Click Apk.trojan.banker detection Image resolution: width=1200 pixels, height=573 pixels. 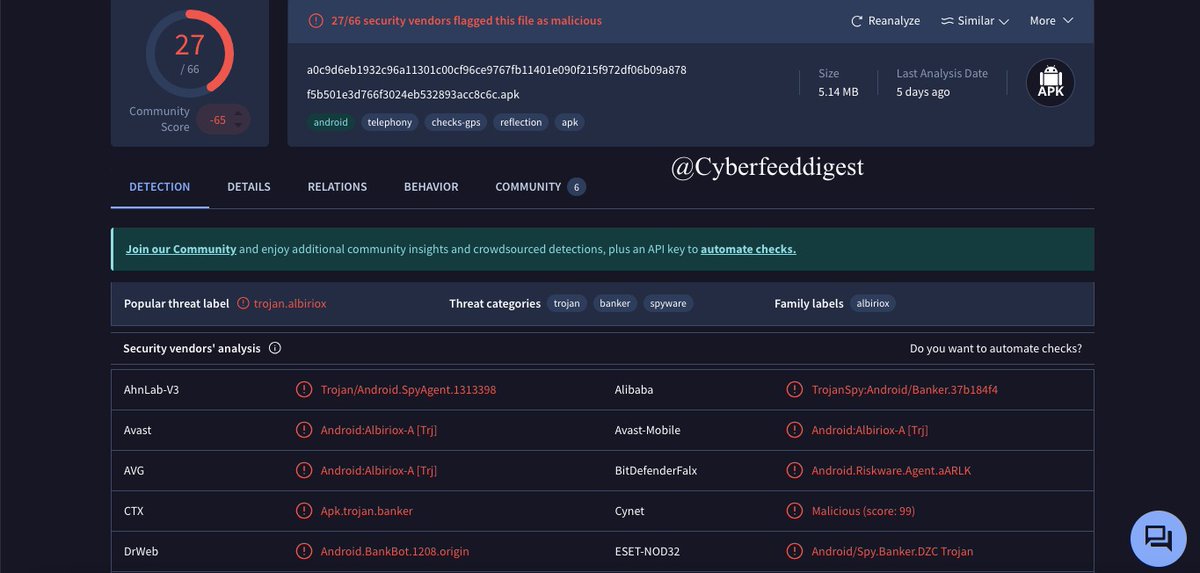(367, 511)
